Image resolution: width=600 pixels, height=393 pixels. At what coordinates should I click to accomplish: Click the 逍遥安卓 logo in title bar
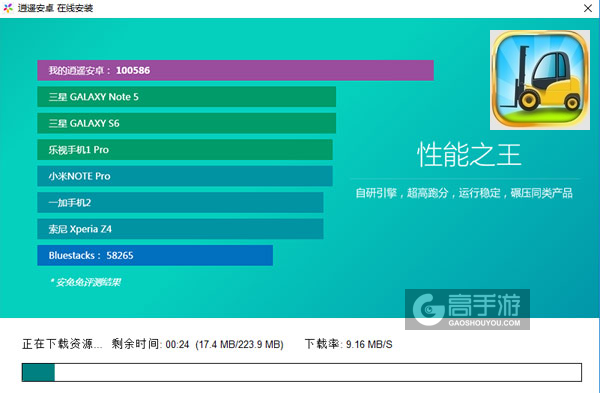(8, 8)
